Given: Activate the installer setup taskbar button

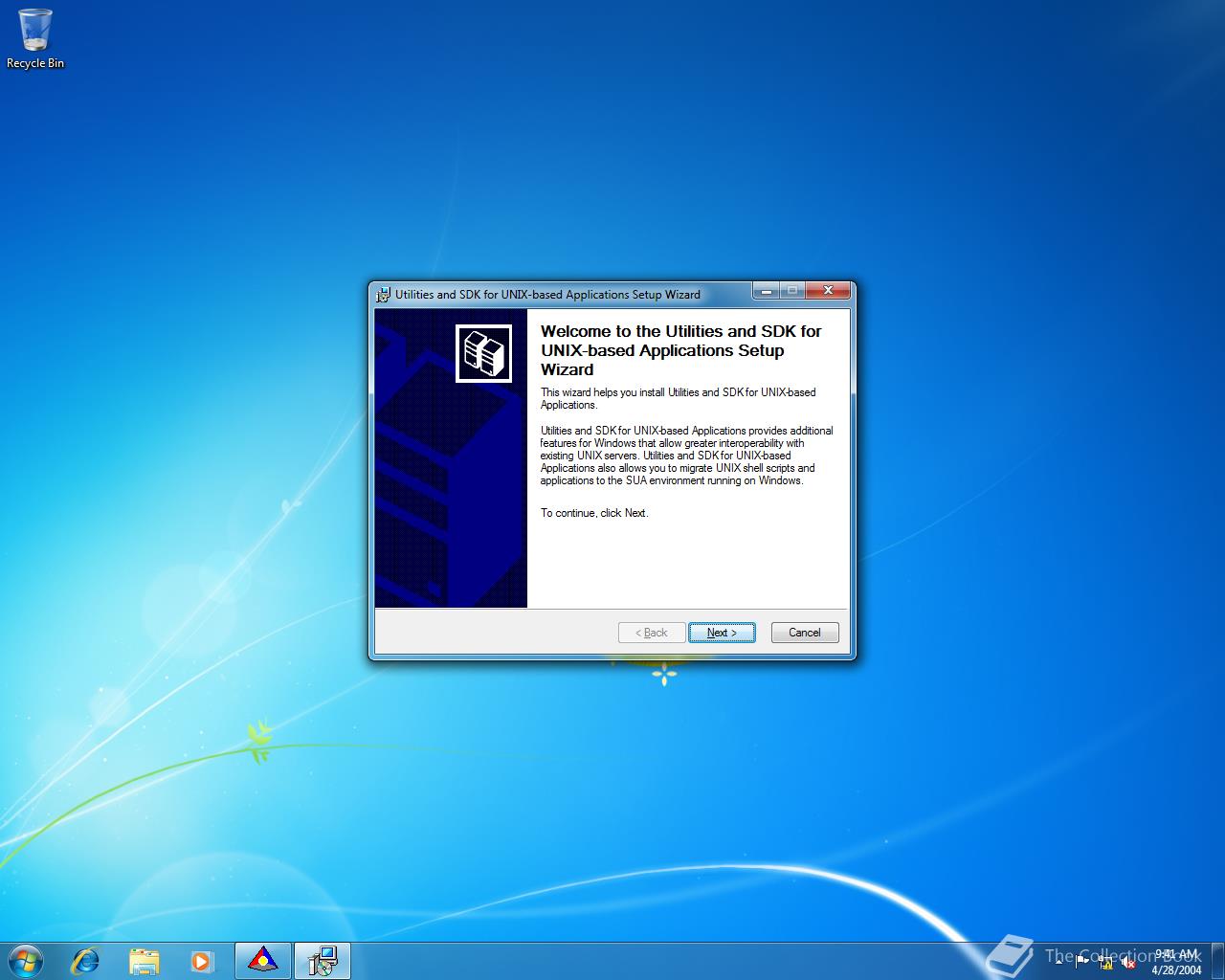Looking at the screenshot, I should coord(323,961).
